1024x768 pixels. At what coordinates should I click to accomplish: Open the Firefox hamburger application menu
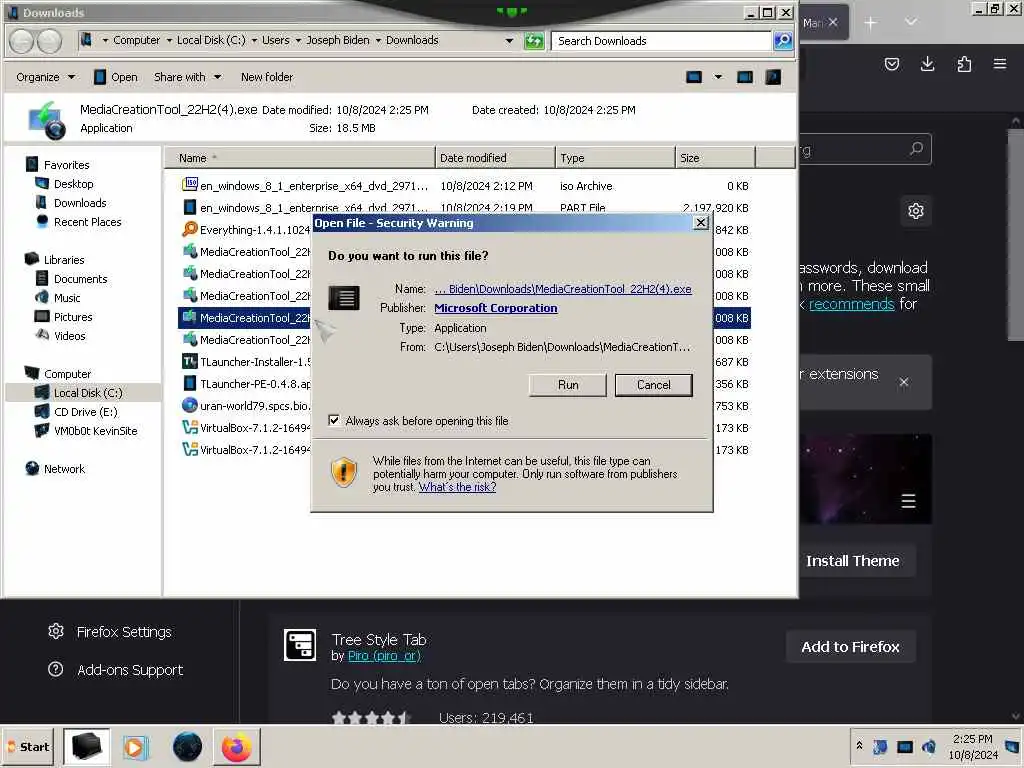tap(1000, 63)
